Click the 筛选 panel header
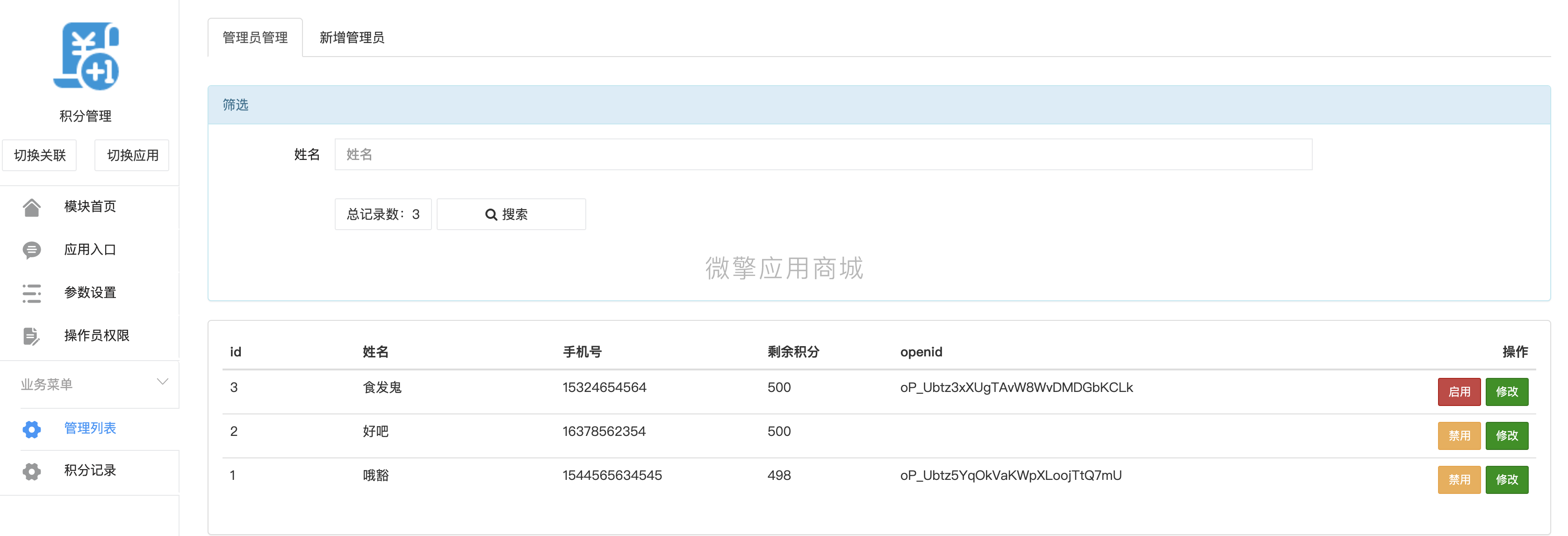The image size is (1568, 536). point(879,105)
